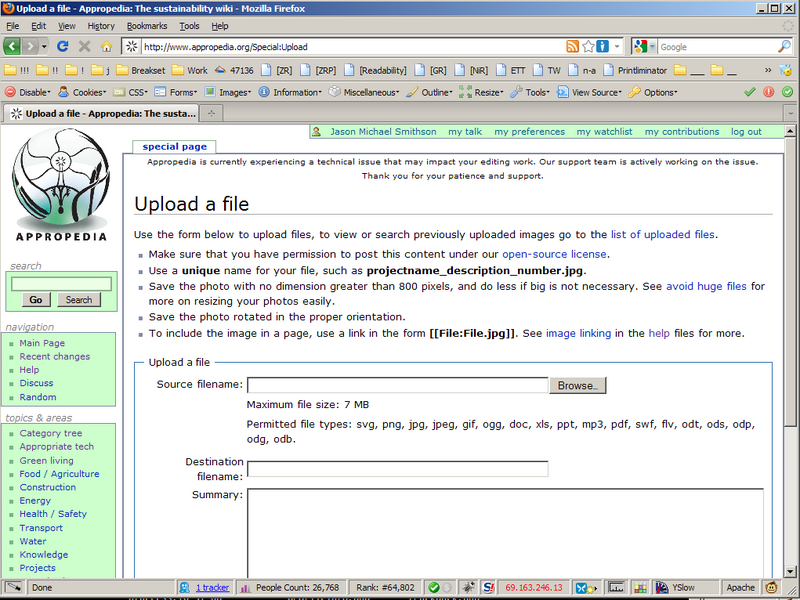
Task: Click the green checkmark validation icon in toolbar
Action: 749,92
